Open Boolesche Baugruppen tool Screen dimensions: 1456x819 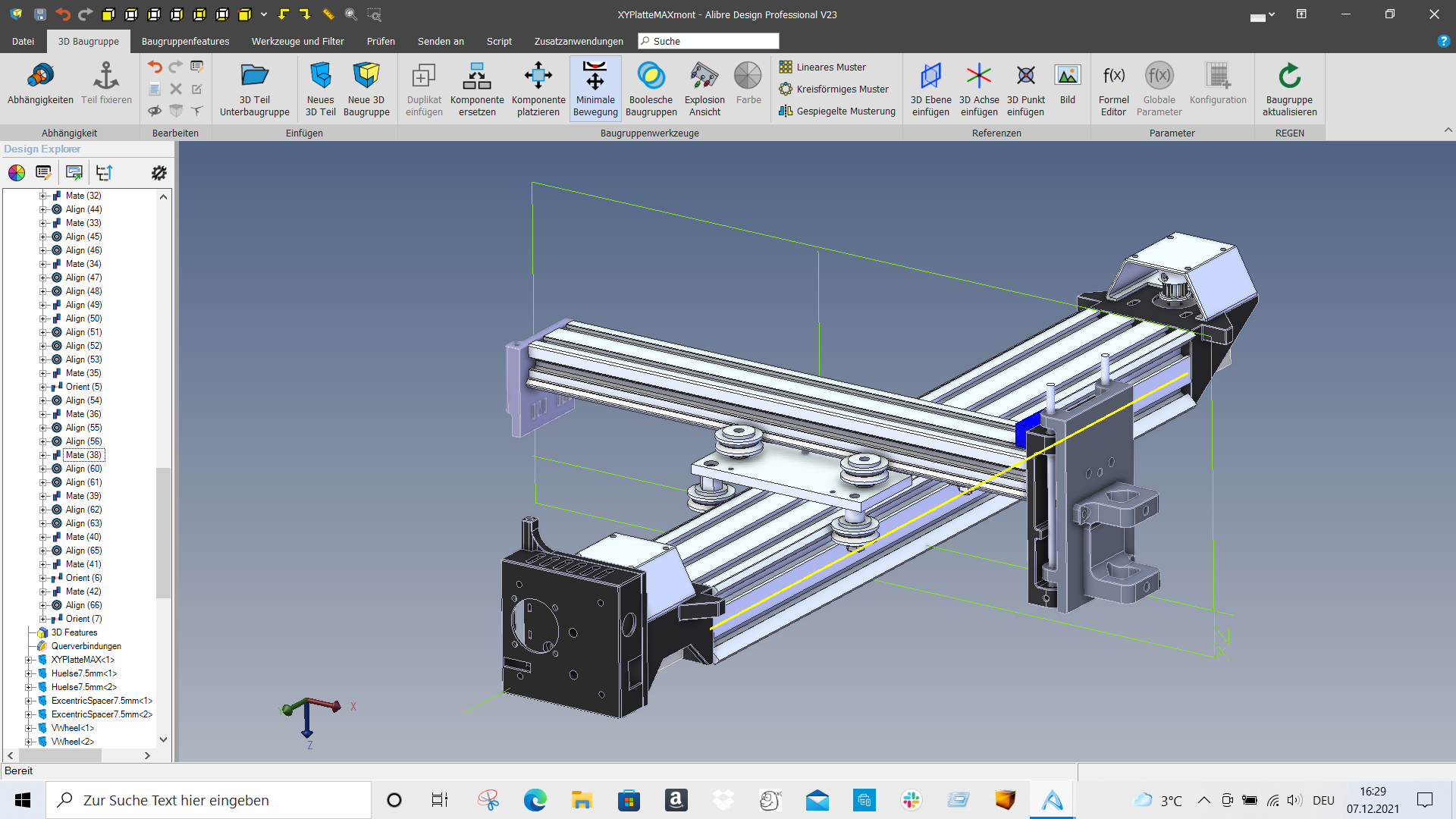(651, 89)
